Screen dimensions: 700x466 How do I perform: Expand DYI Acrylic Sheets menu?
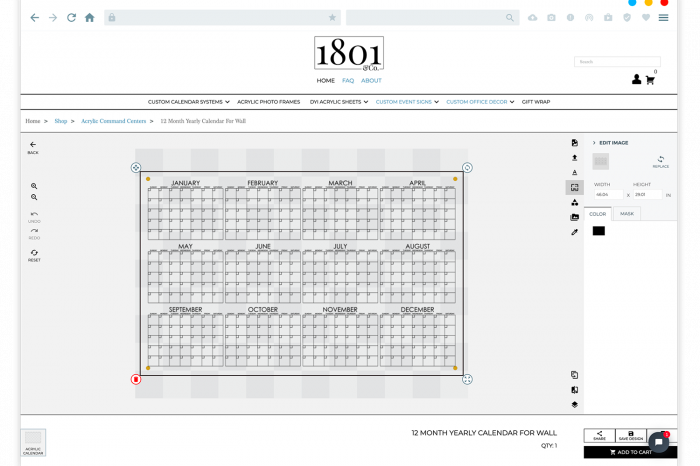[x=339, y=102]
